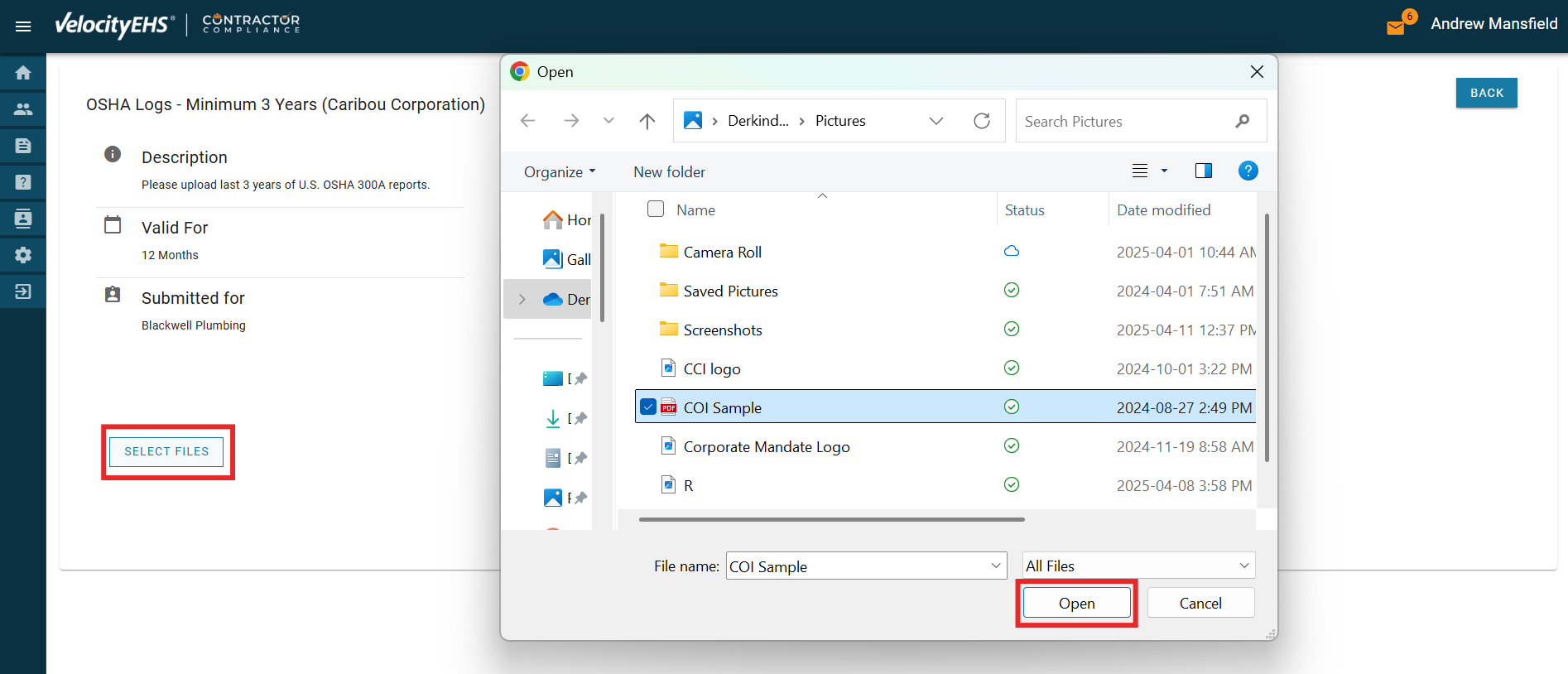Image resolution: width=1568 pixels, height=674 pixels.
Task: Click the Search Pictures field
Action: tap(1126, 122)
